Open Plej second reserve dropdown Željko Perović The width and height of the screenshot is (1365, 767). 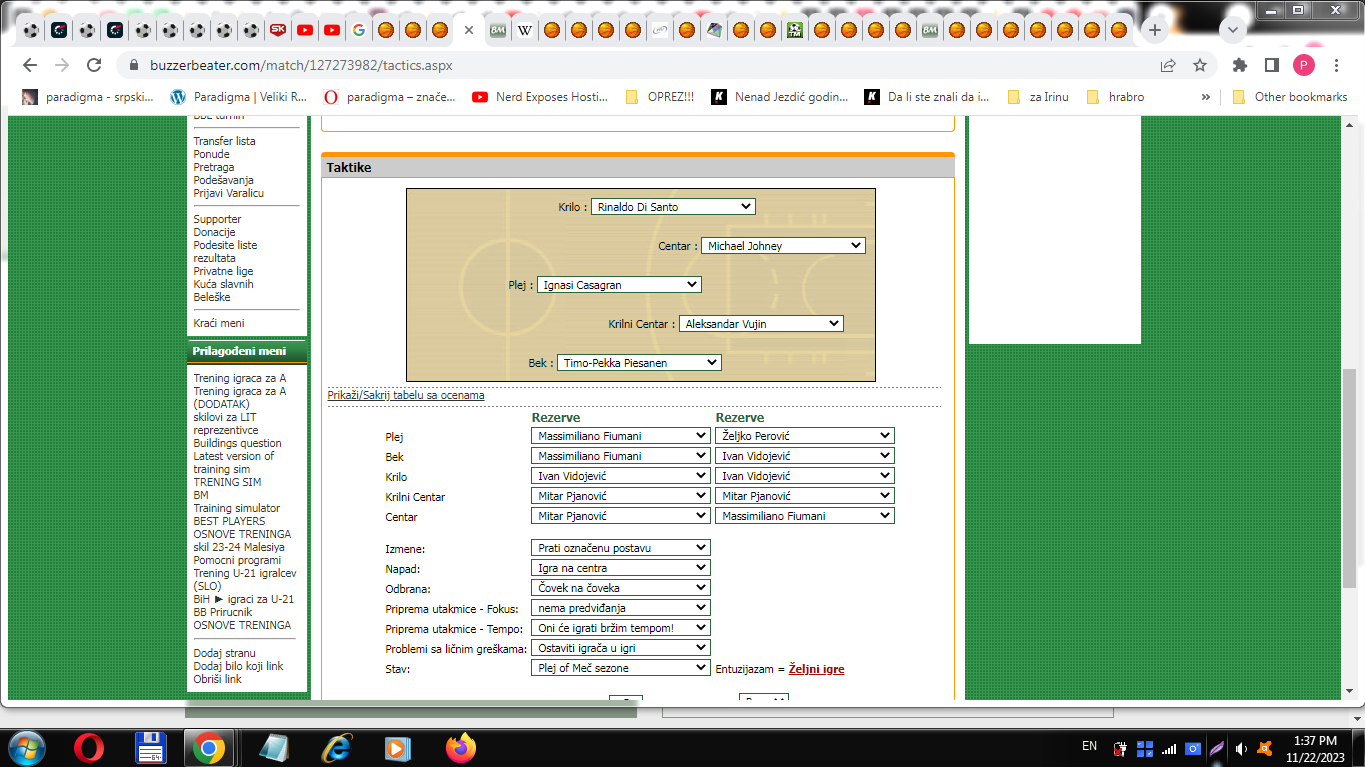click(805, 436)
